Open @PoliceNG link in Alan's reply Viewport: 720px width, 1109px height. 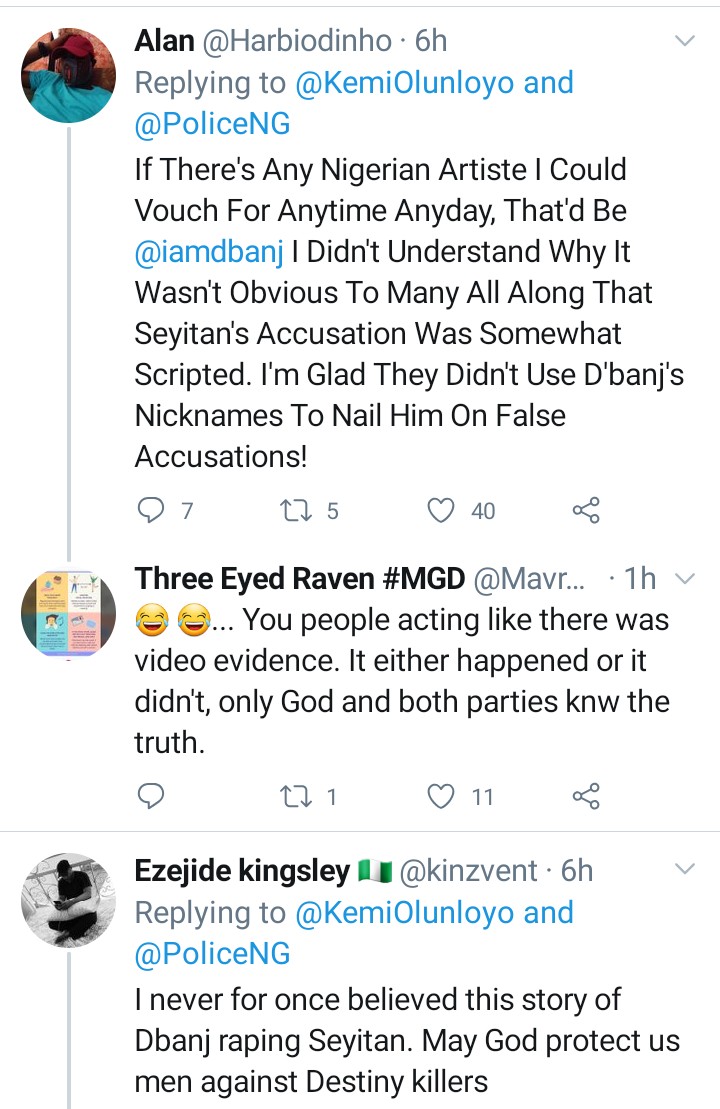coord(212,125)
